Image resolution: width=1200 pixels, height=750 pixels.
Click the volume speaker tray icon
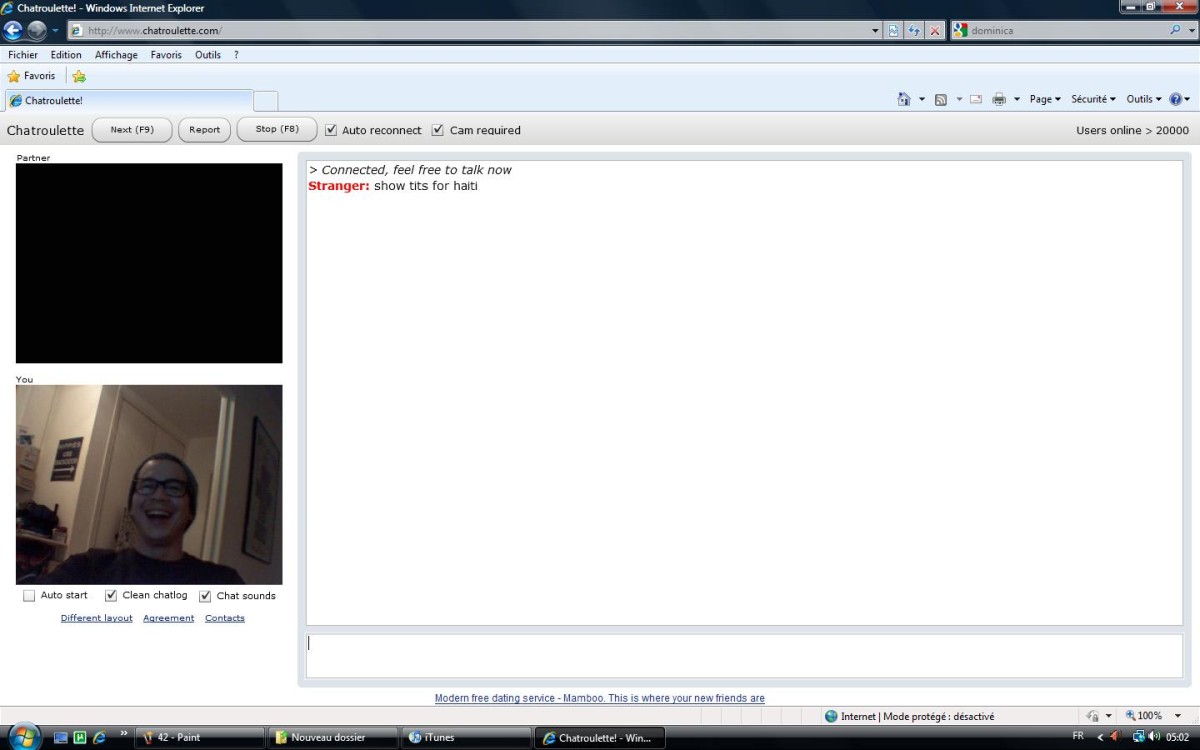click(1155, 737)
